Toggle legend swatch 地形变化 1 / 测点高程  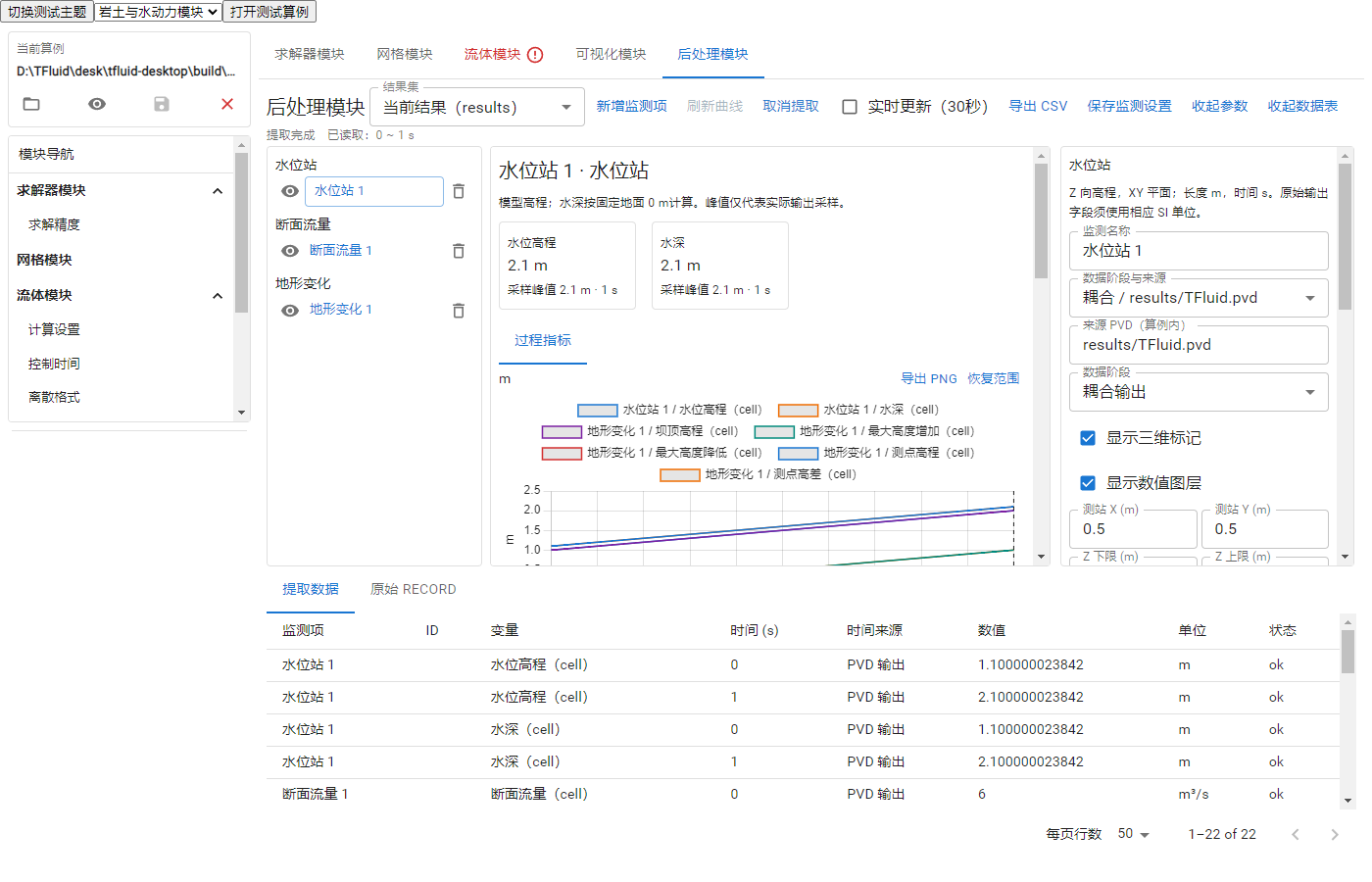[798, 454]
